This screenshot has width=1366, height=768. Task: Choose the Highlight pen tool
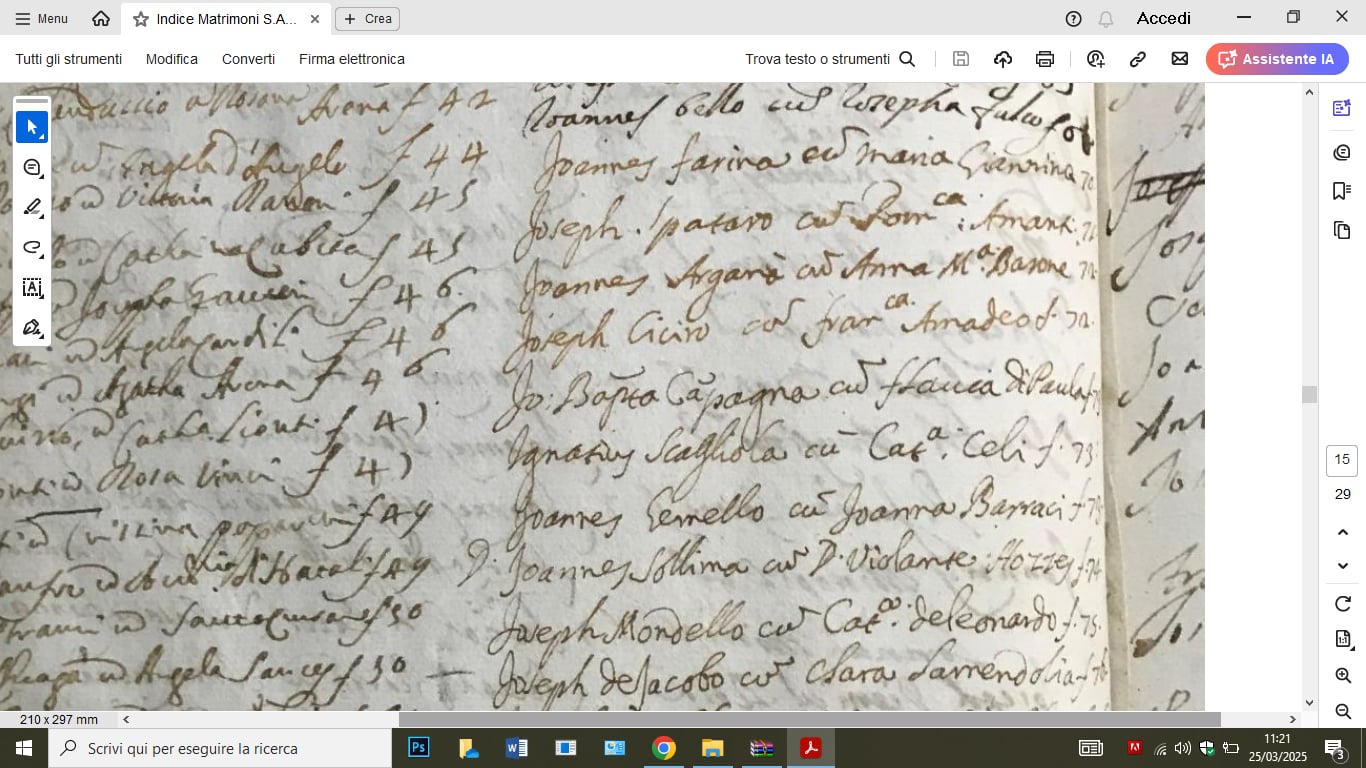coord(32,207)
